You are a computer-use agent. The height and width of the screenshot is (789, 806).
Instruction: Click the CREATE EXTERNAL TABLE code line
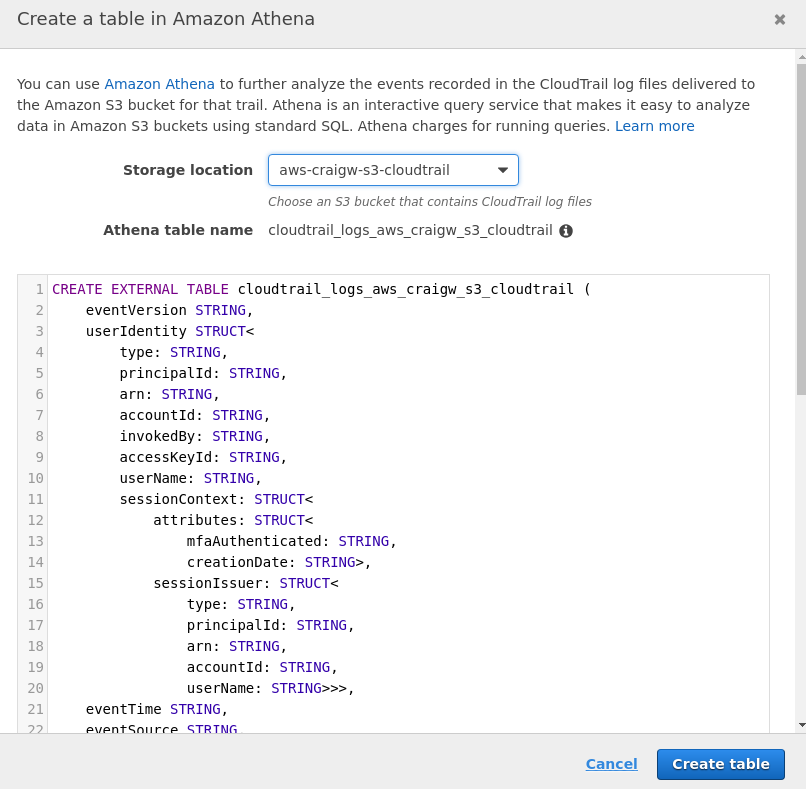(320, 289)
